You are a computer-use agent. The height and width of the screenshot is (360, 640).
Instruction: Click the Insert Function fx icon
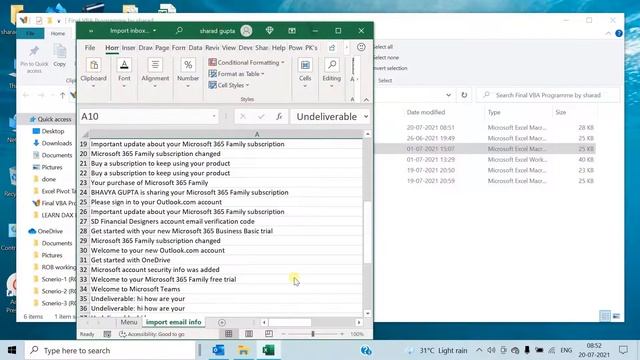pyautogui.click(x=279, y=117)
